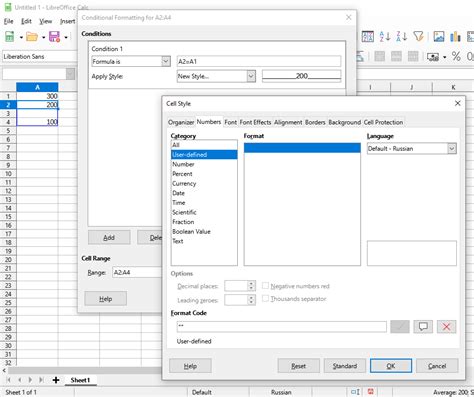Open the New document dropdown arrow

[x=21, y=37]
